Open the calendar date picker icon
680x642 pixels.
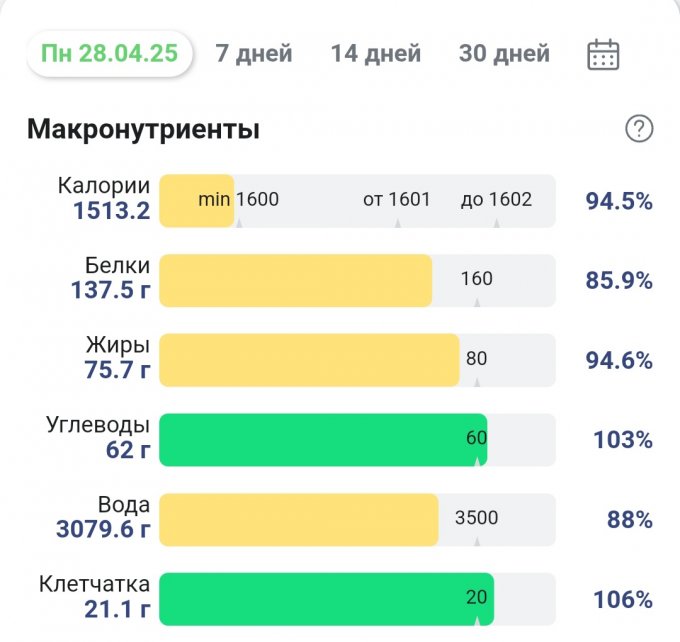(603, 54)
